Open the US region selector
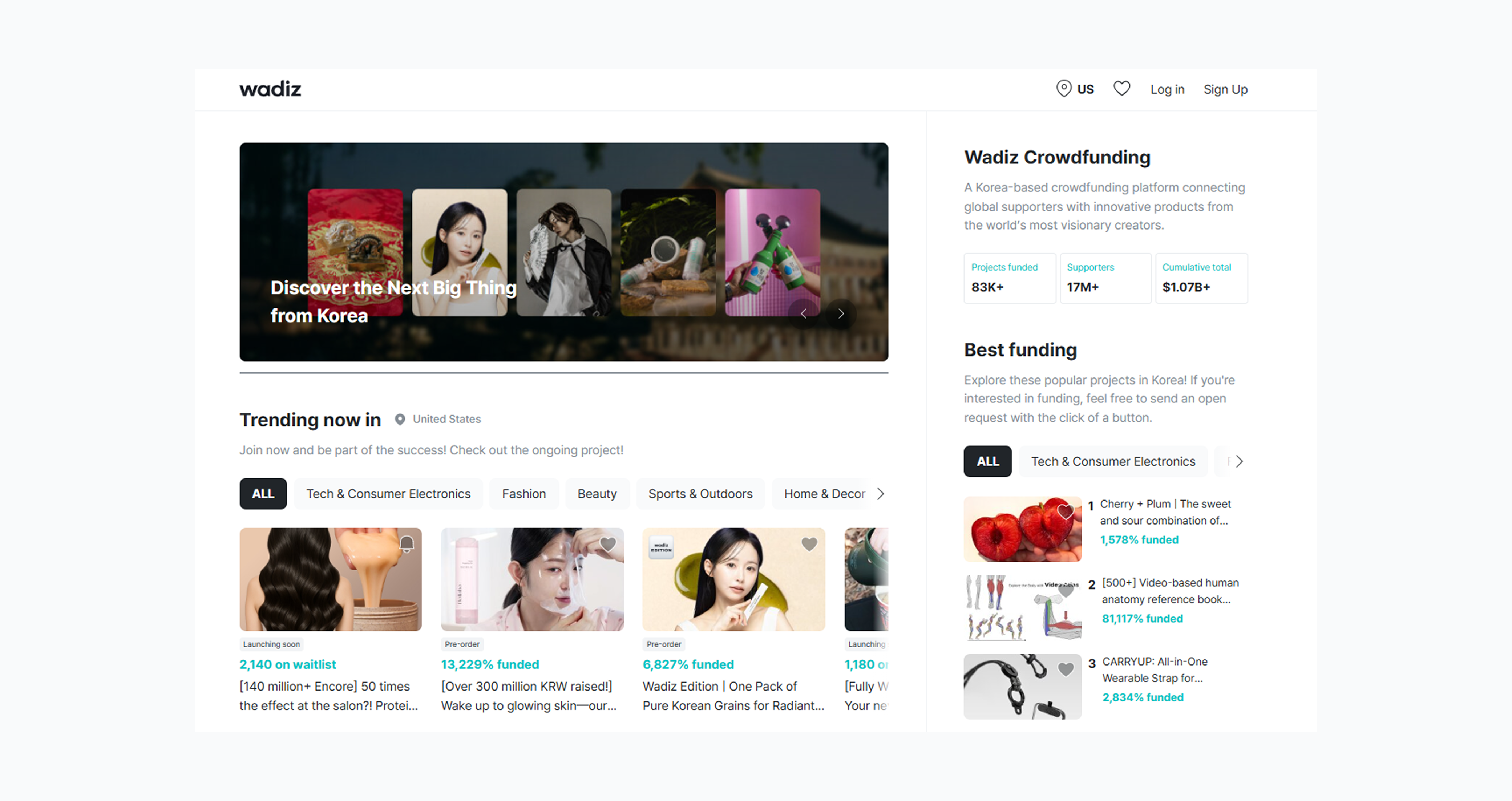 point(1075,89)
